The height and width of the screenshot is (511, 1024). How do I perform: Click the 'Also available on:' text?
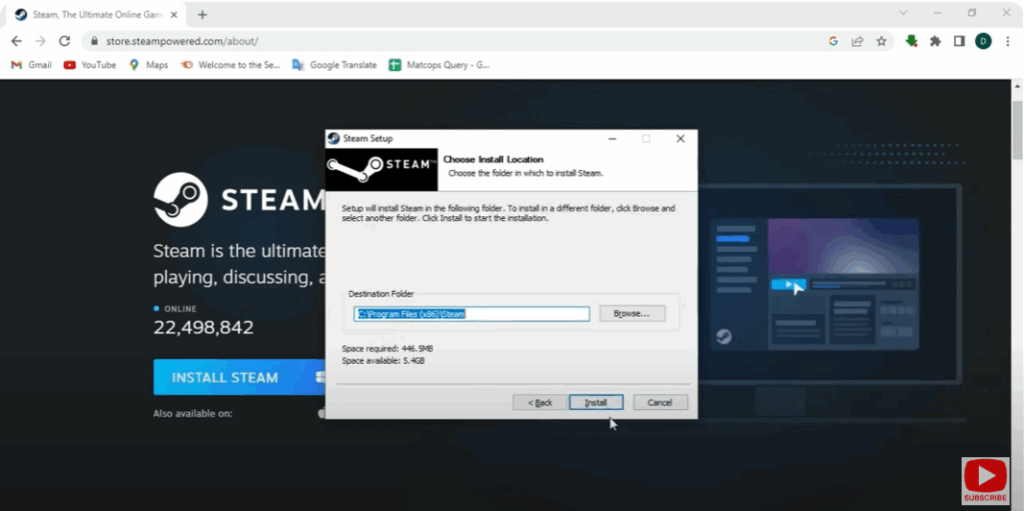pyautogui.click(x=193, y=414)
